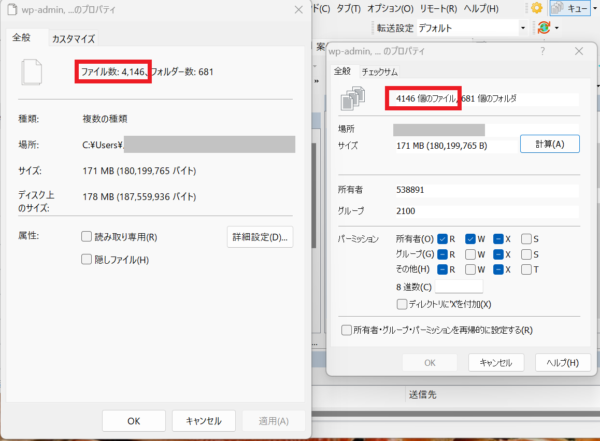The width and height of the screenshot is (600, 441).
Task: Check the その他 T sticky bit box
Action: click(x=526, y=270)
